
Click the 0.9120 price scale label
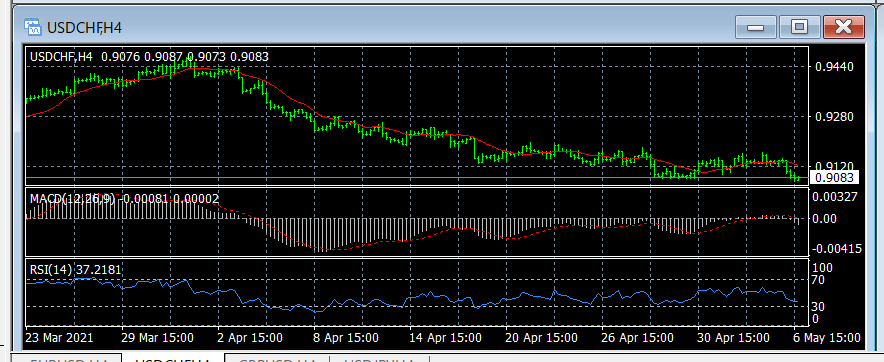pos(834,166)
